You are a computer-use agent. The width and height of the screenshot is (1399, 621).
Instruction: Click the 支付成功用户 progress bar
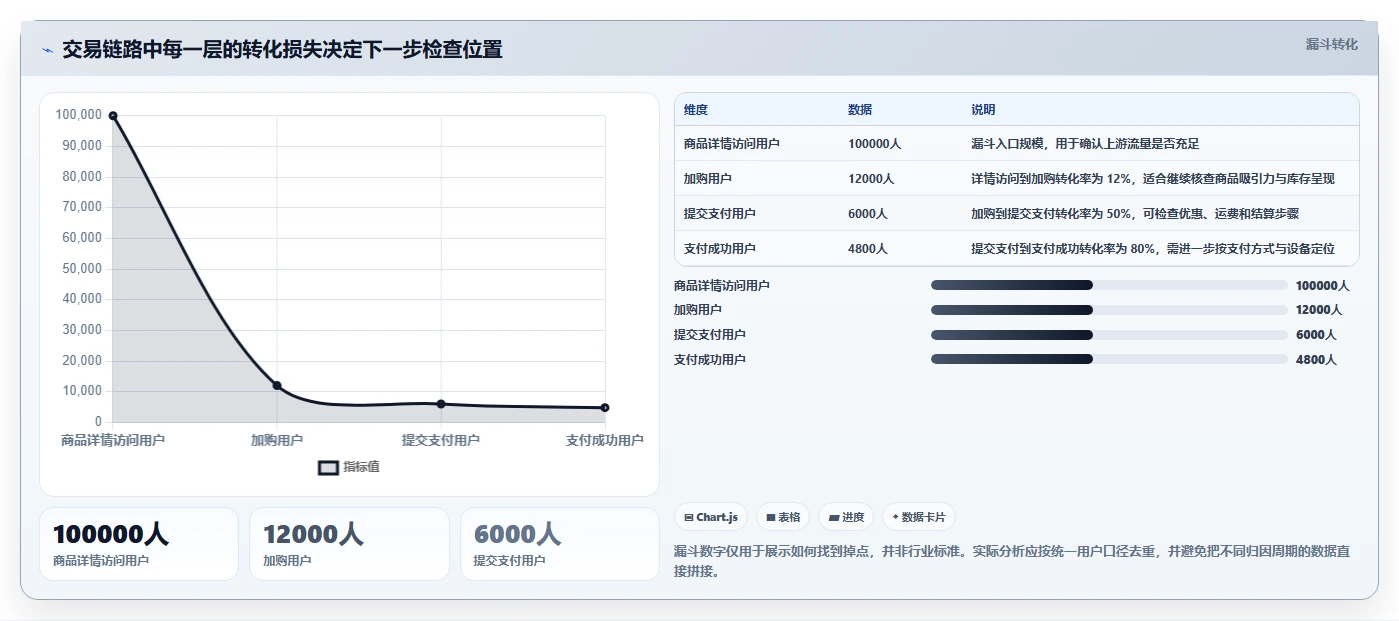click(x=1109, y=359)
